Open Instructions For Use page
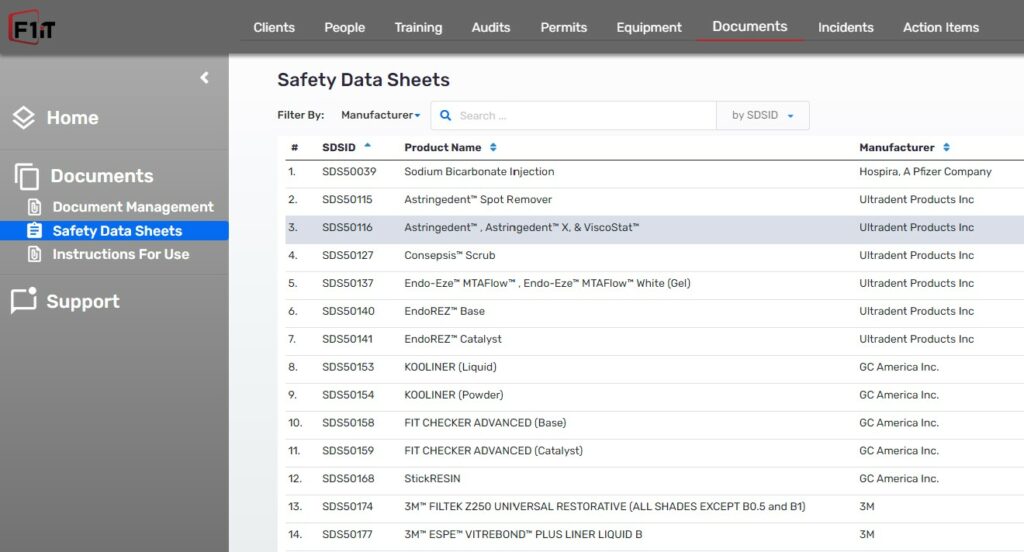The height and width of the screenshot is (552, 1024). click(x=121, y=254)
